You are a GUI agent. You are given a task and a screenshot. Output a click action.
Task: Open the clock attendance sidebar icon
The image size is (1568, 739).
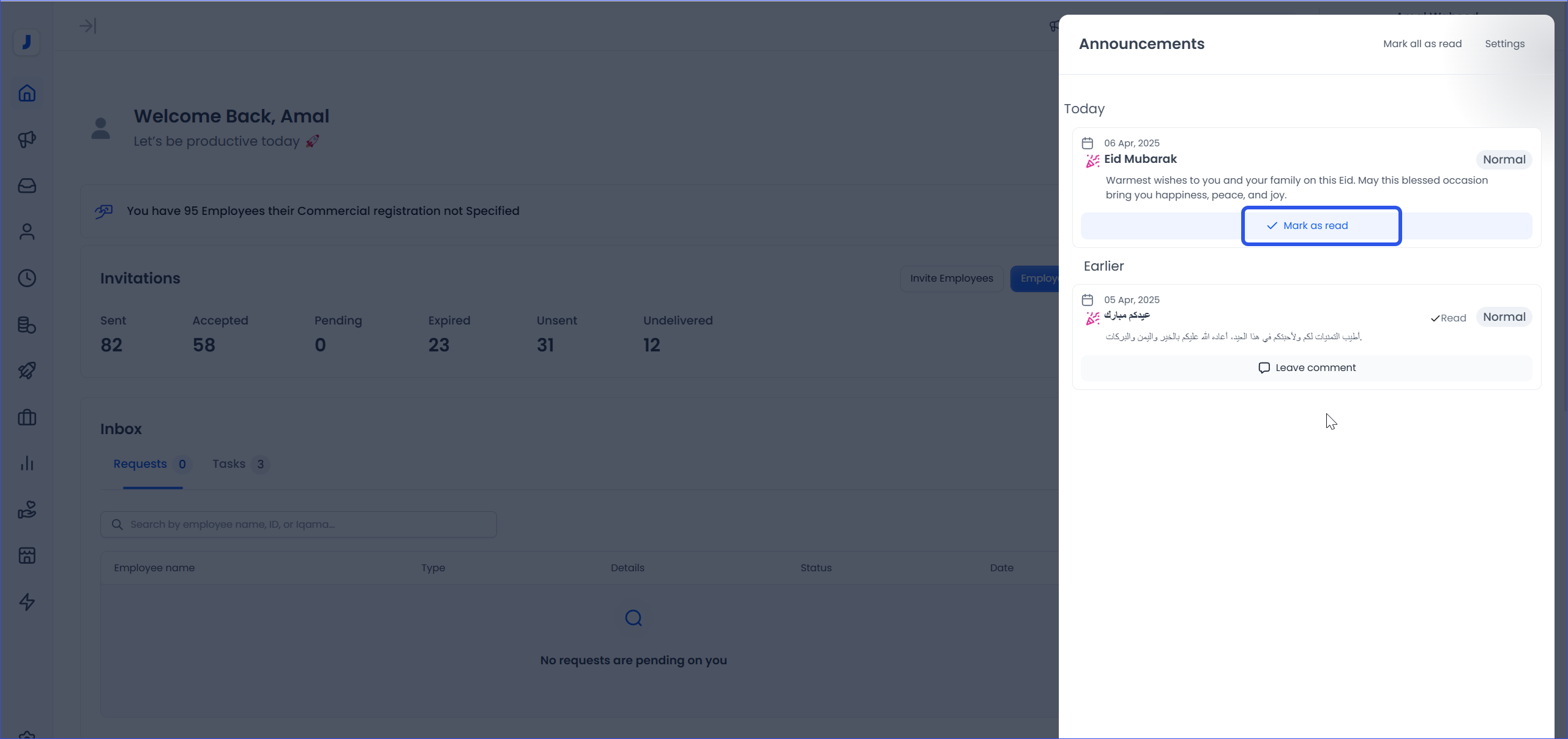click(27, 278)
